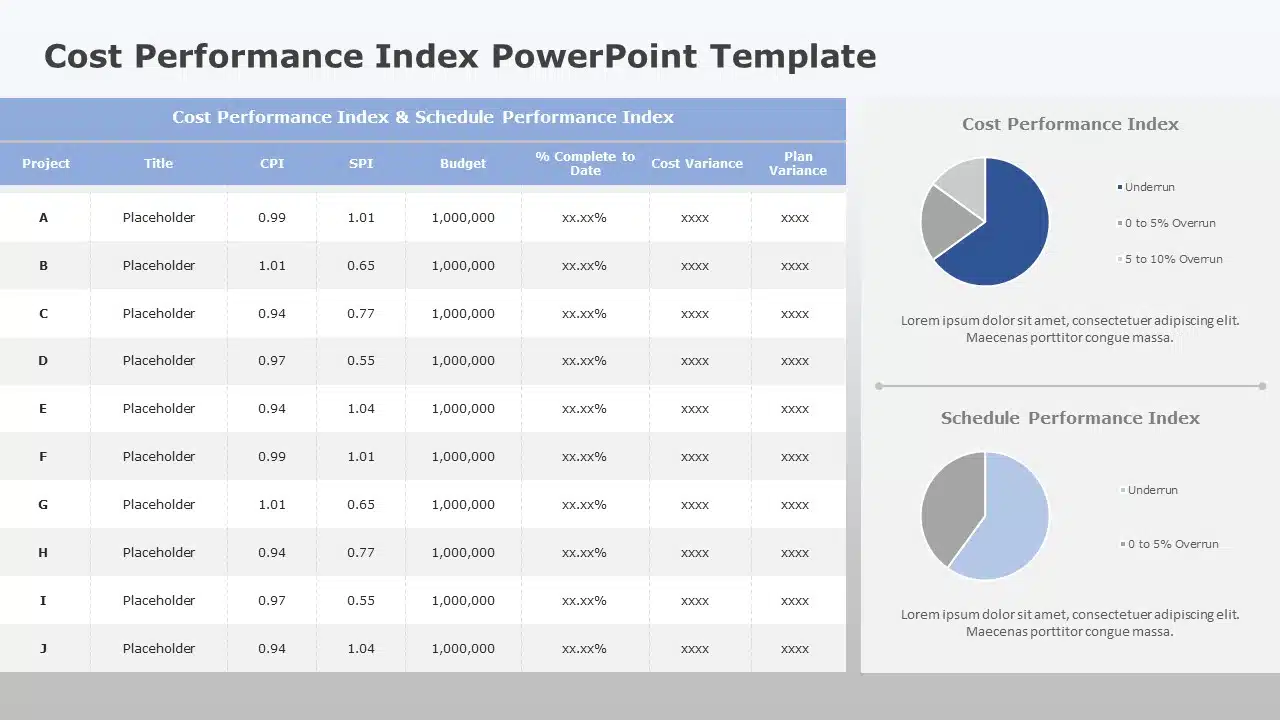Click the CPI column header

[x=272, y=163]
